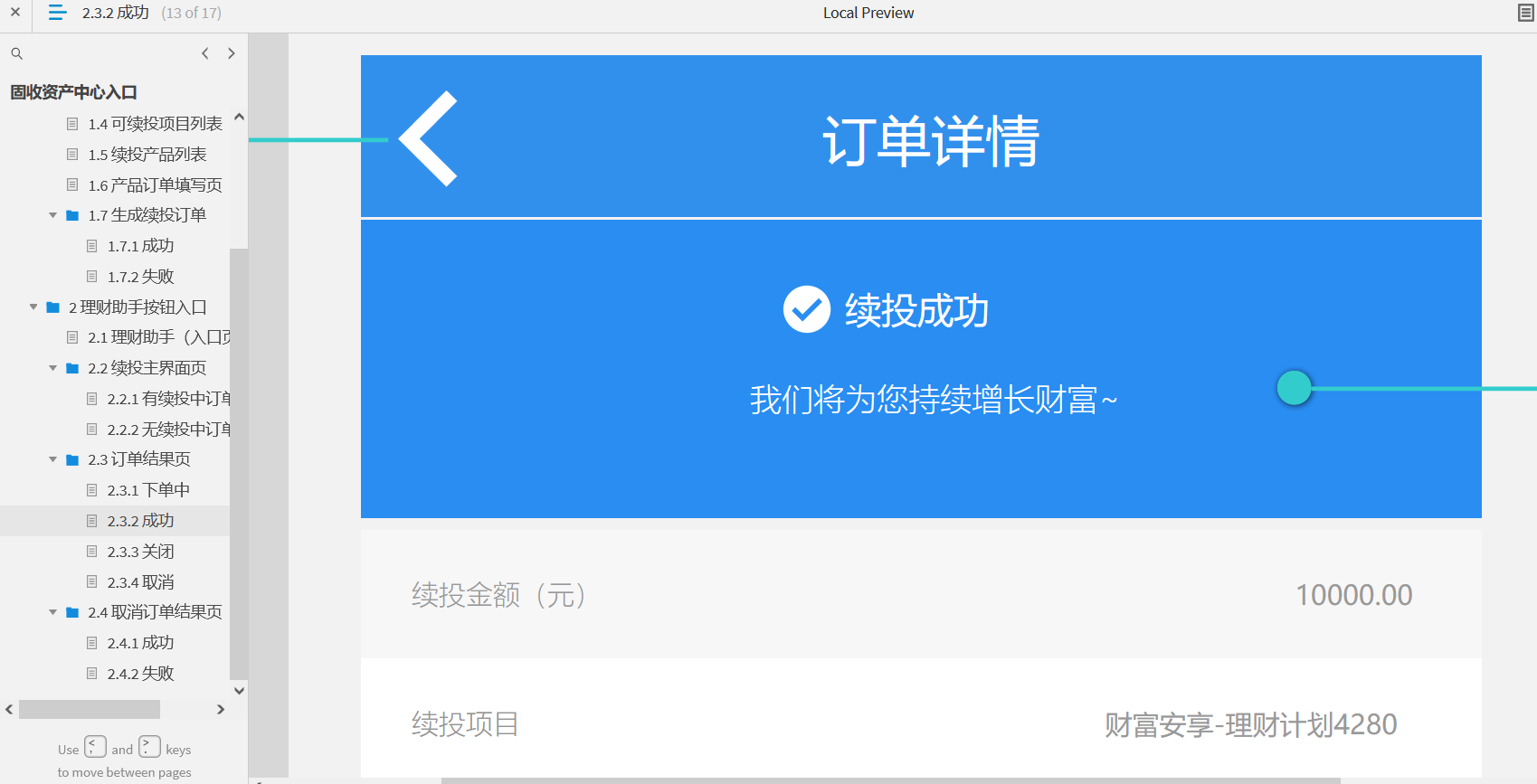The width and height of the screenshot is (1537, 784).
Task: Open page 1.7.1 成功
Action: (140, 246)
